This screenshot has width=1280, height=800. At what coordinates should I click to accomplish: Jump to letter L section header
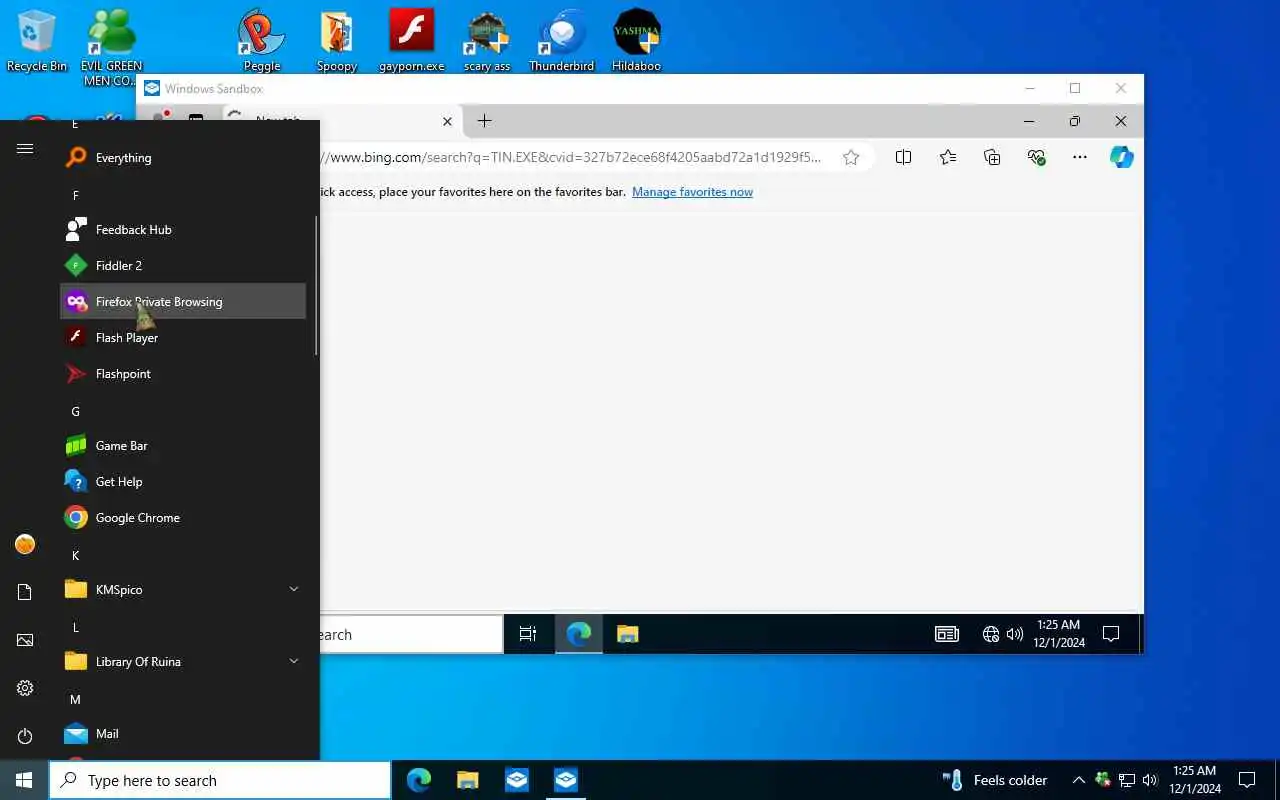pos(75,627)
